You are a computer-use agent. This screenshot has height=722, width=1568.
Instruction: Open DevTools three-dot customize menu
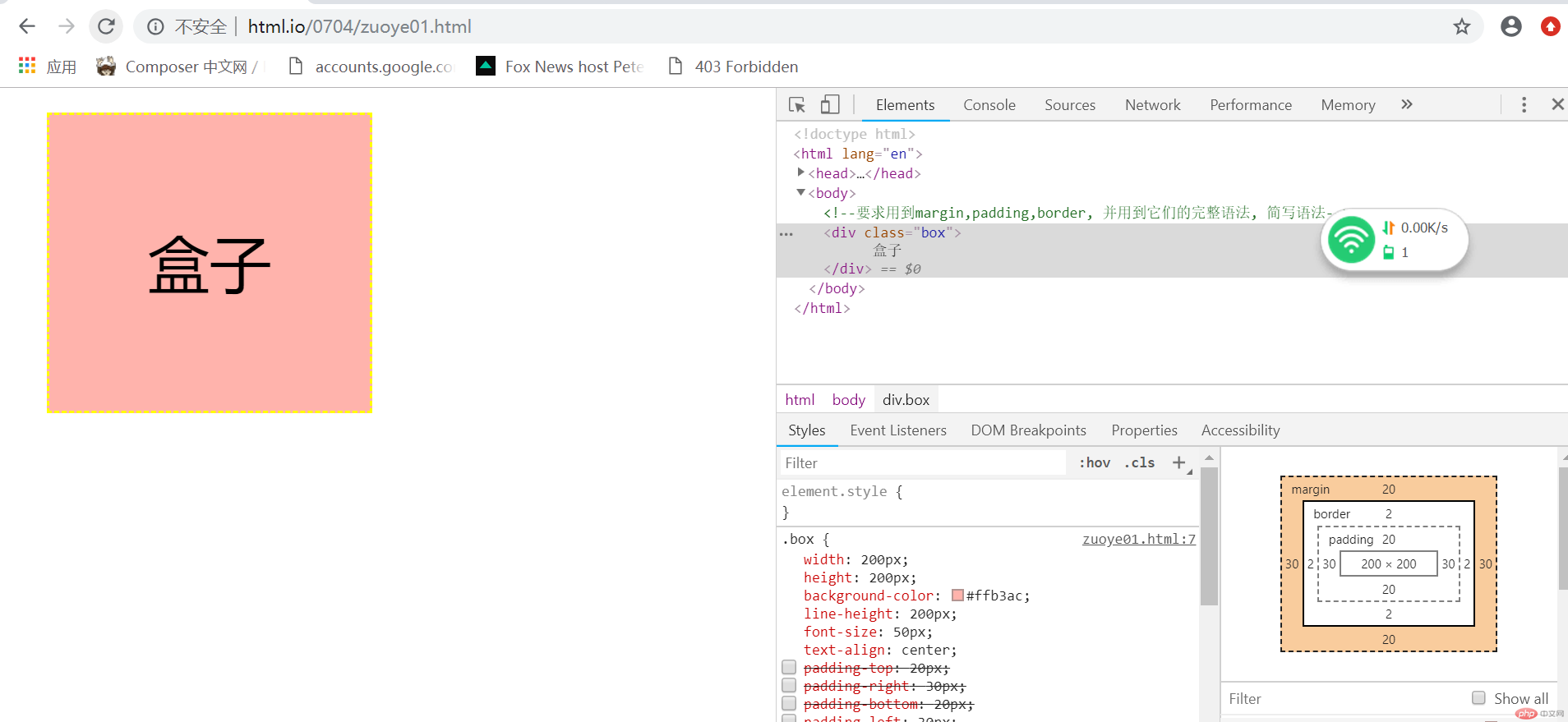tap(1524, 104)
